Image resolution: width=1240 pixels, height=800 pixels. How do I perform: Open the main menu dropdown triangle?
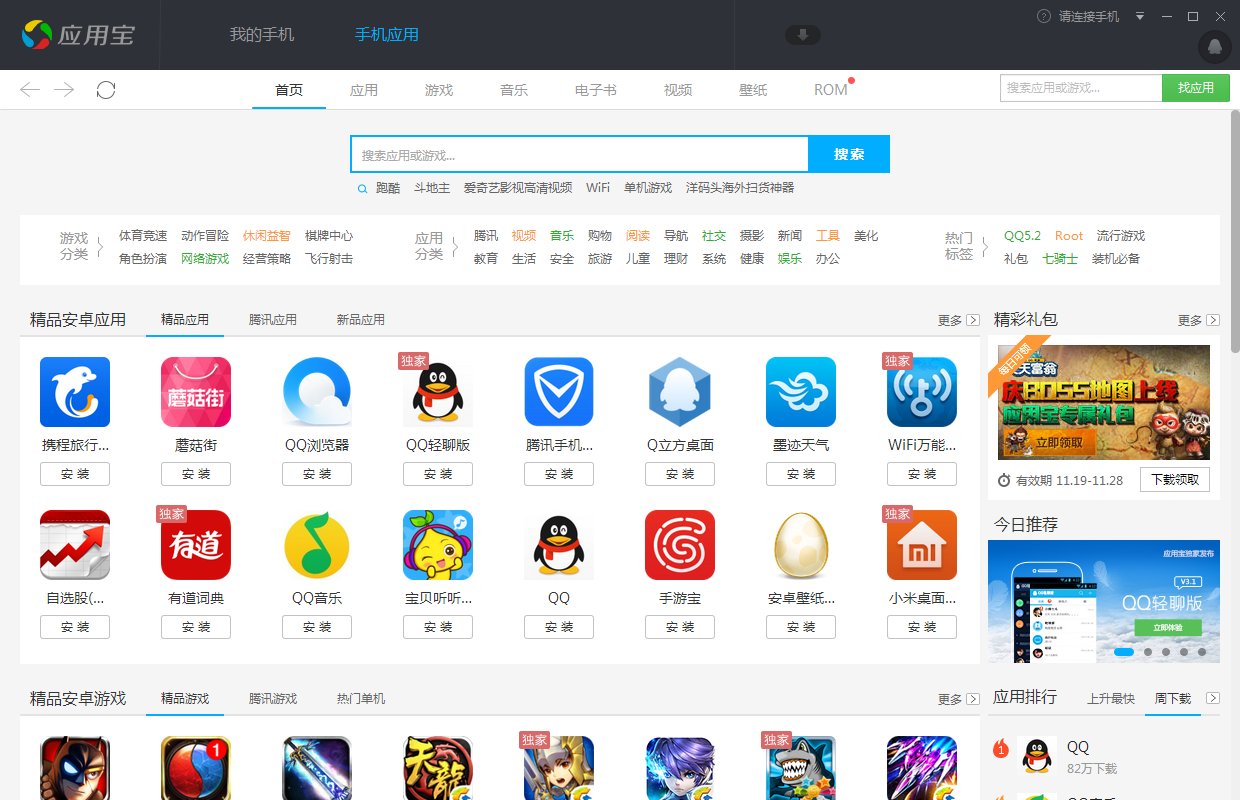(x=1140, y=16)
